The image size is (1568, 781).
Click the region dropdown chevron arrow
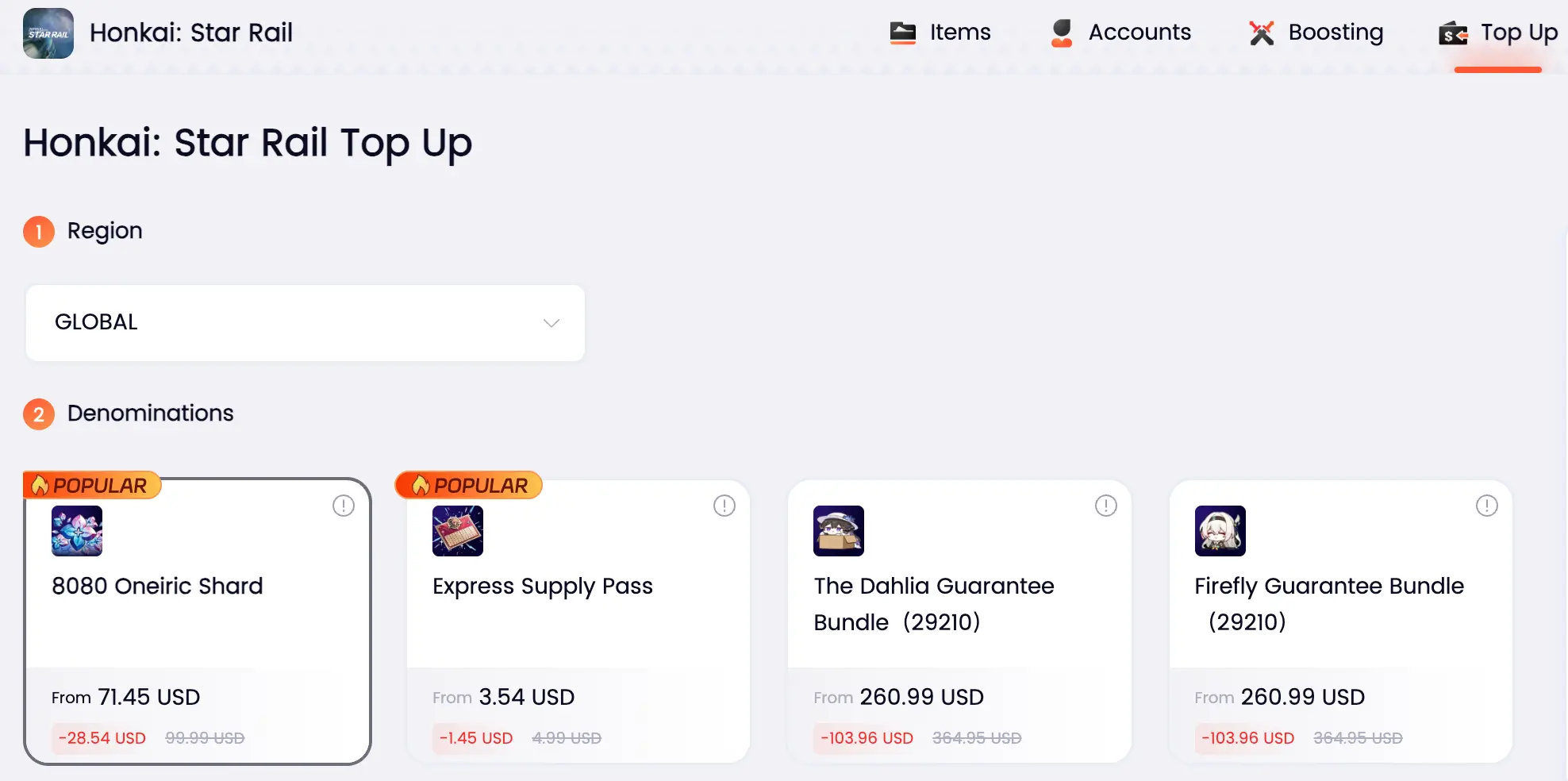[x=551, y=323]
